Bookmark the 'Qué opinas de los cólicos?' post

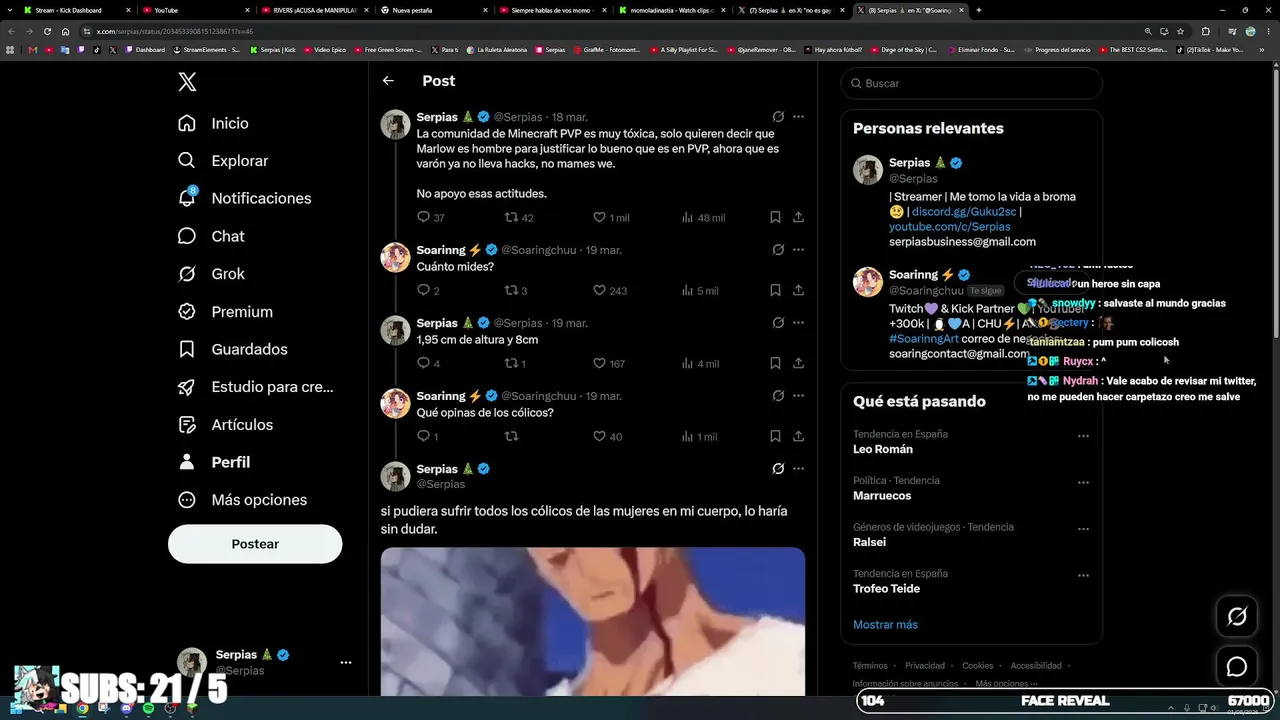(775, 437)
